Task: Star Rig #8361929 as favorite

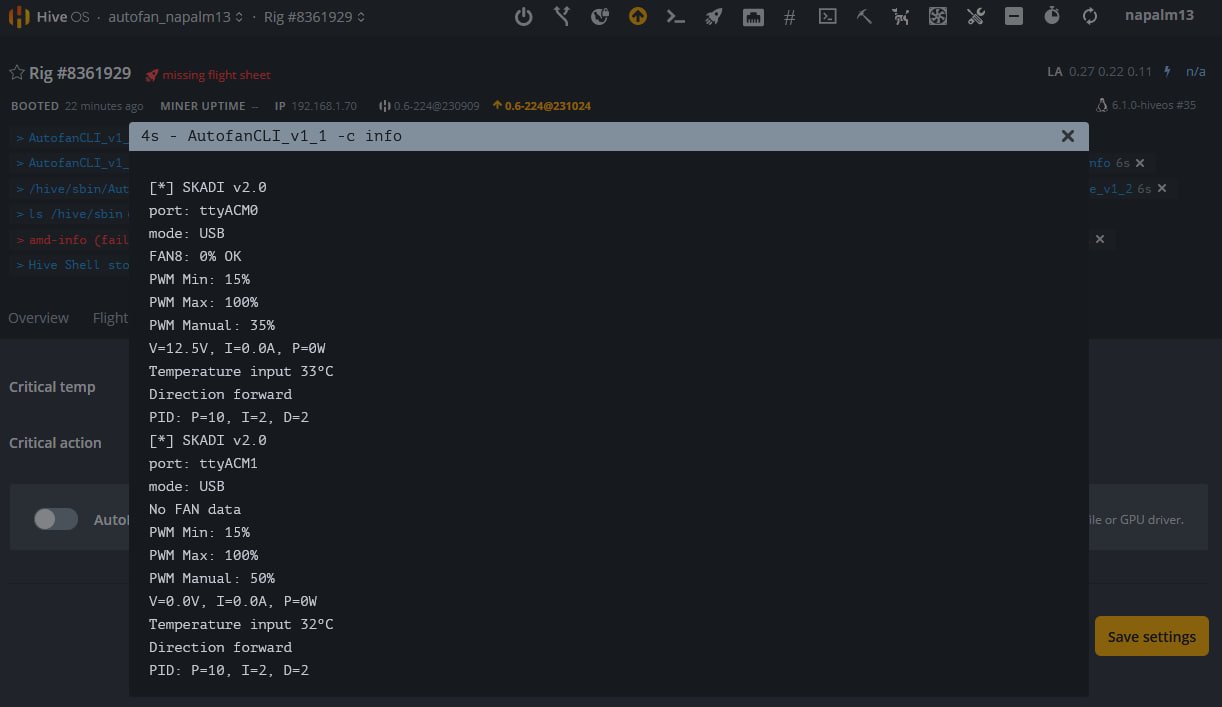Action: (17, 73)
